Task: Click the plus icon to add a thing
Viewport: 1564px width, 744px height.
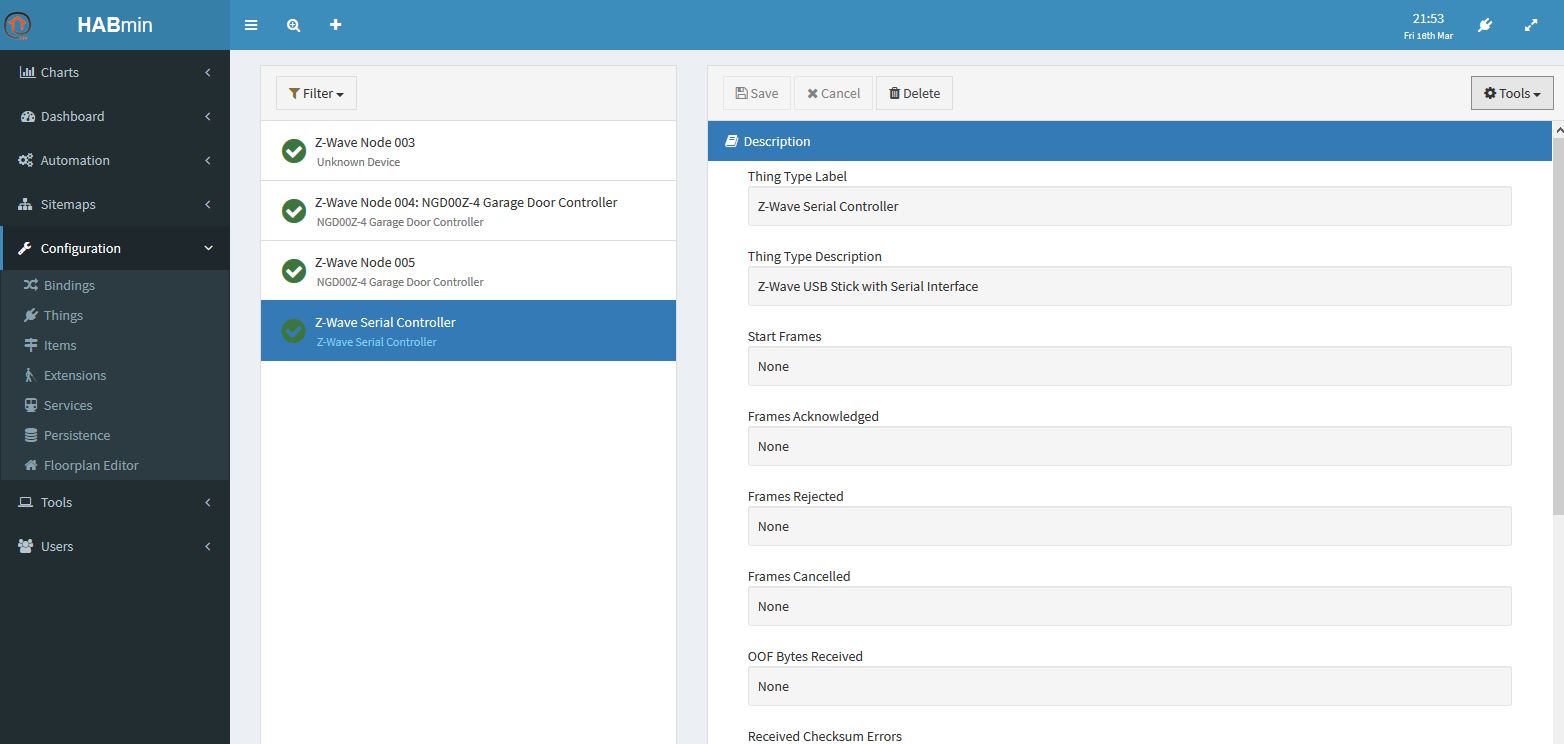Action: (x=336, y=25)
